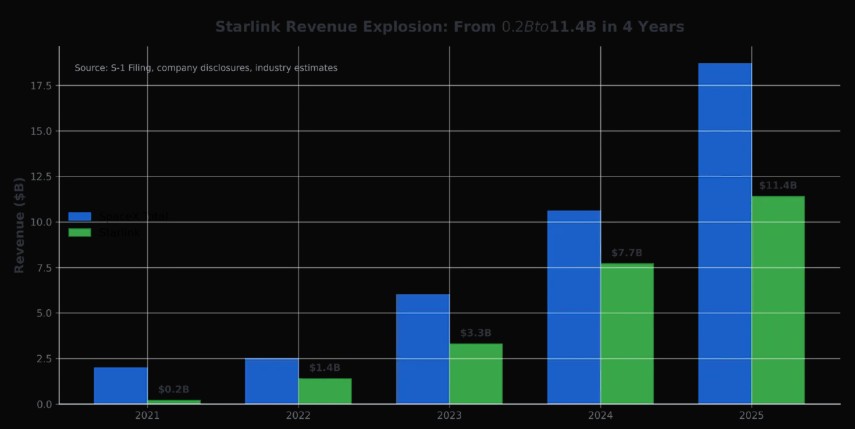Select the 2021 blue bar
The height and width of the screenshot is (429, 855).
pyautogui.click(x=121, y=385)
